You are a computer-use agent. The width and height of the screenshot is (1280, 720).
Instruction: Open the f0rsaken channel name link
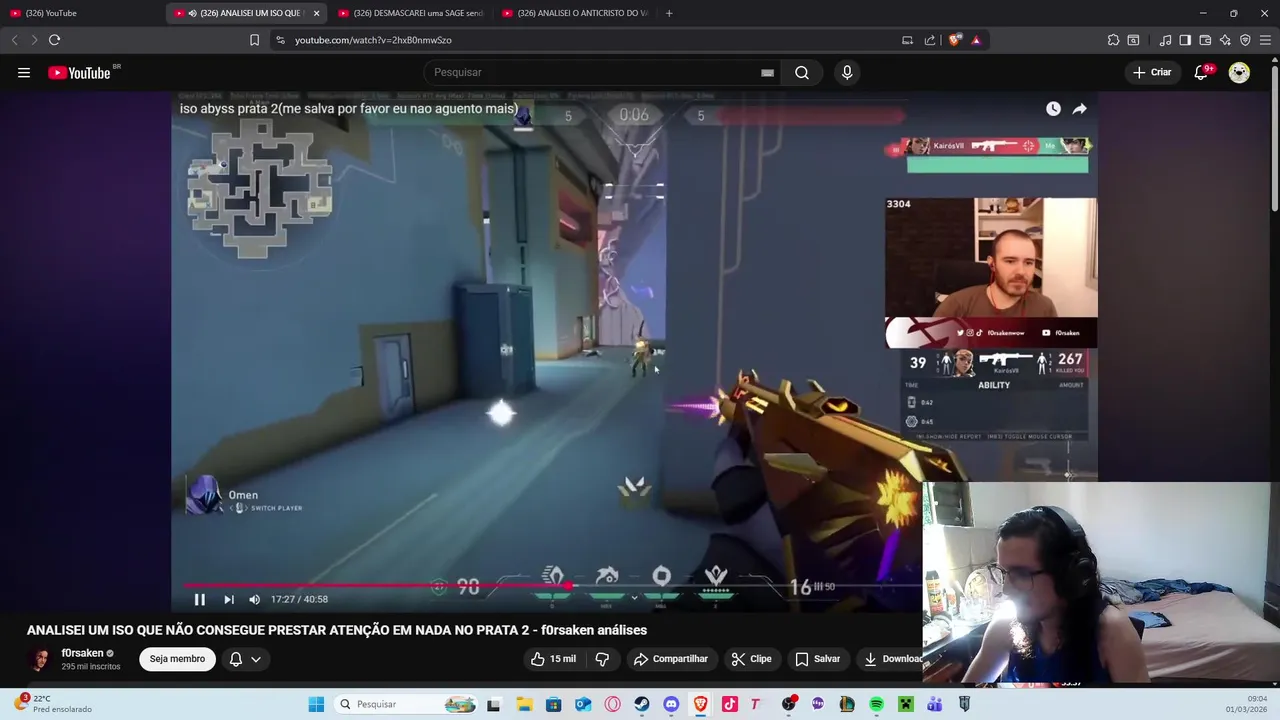pyautogui.click(x=82, y=653)
